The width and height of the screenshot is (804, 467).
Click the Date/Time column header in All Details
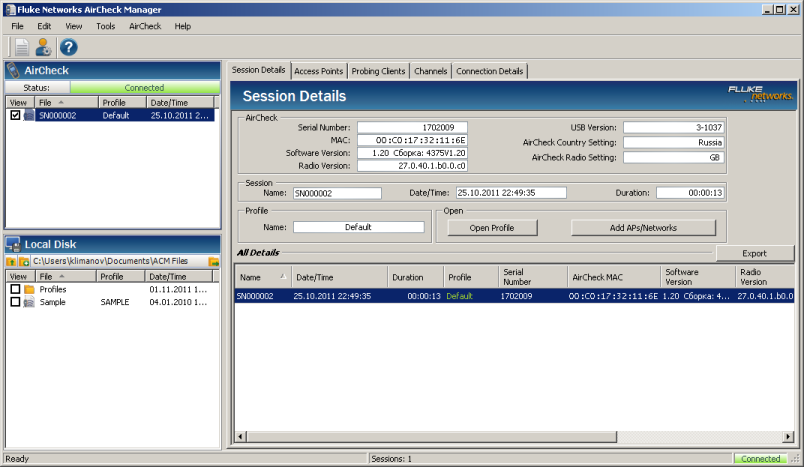(x=339, y=277)
